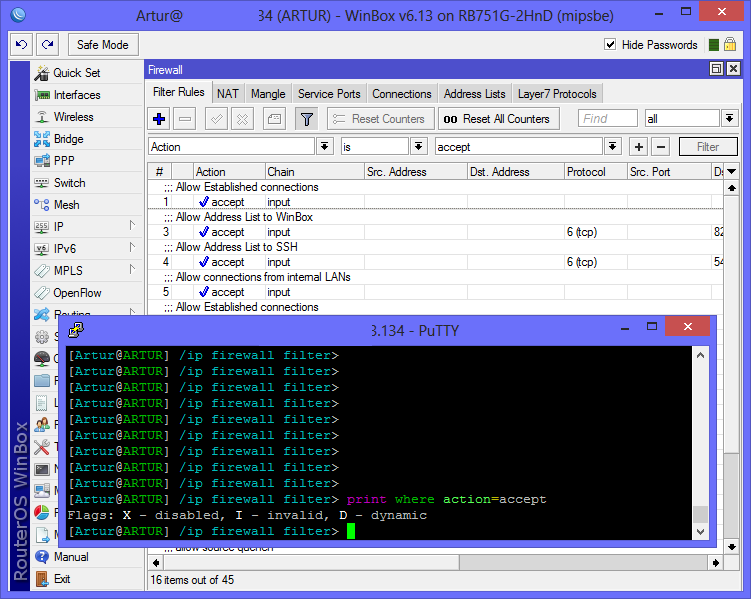Click the Comment icon in Firewall toolbar
The width and height of the screenshot is (751, 599).
click(x=273, y=119)
